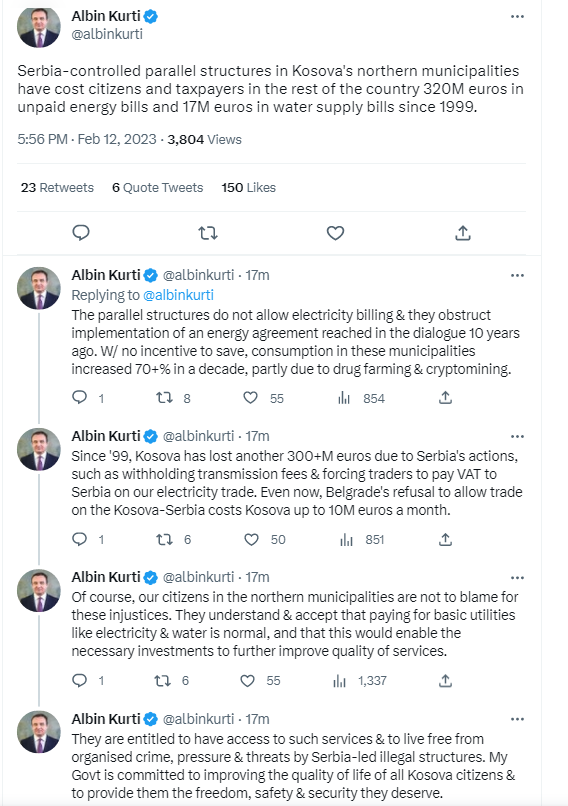Viewport: 568px width, 806px height.
Task: View the 23 Retweets list
Action: pyautogui.click(x=57, y=188)
